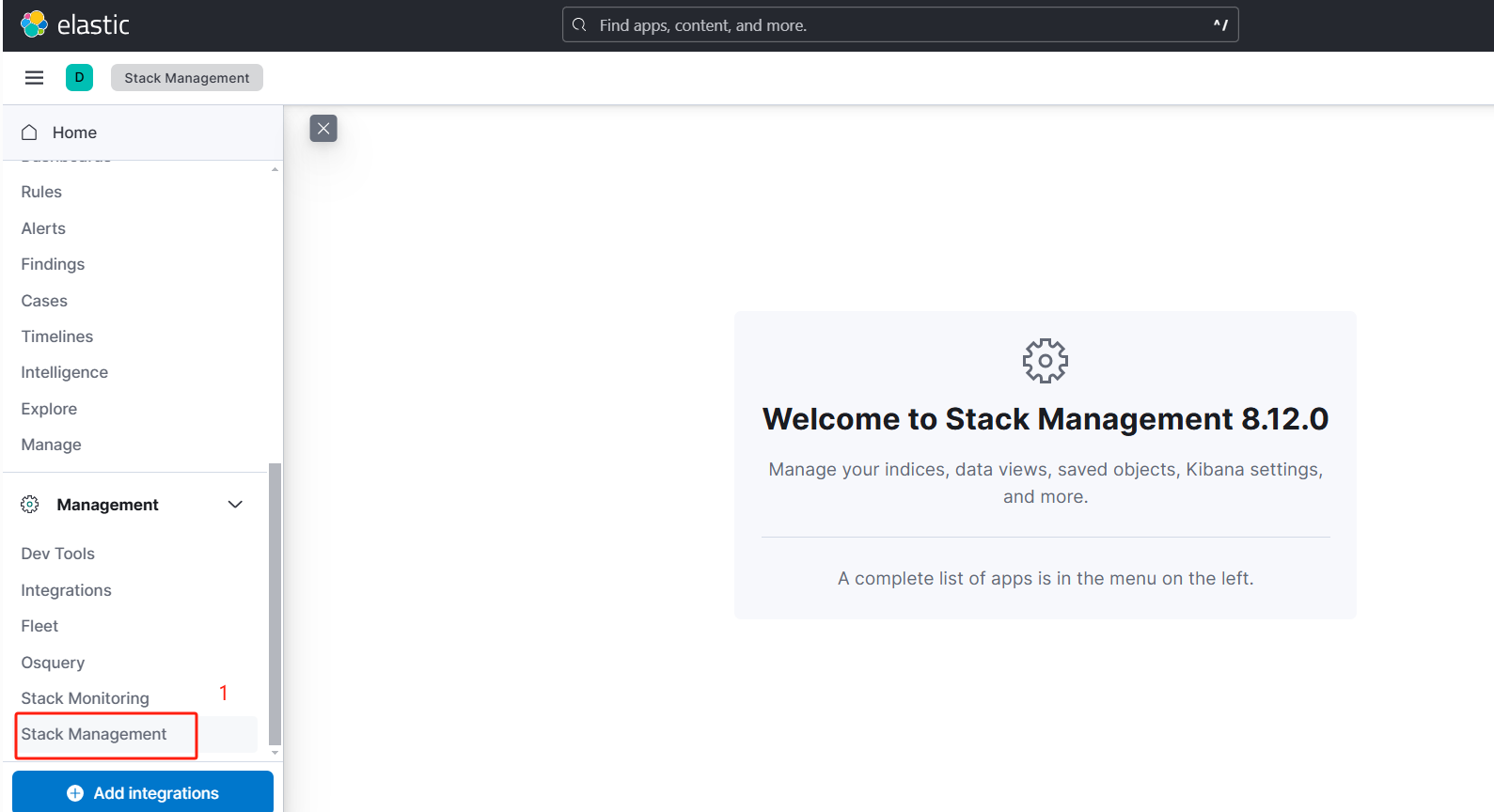
Task: Click the sidebar scroll-down arrow
Action: [275, 753]
